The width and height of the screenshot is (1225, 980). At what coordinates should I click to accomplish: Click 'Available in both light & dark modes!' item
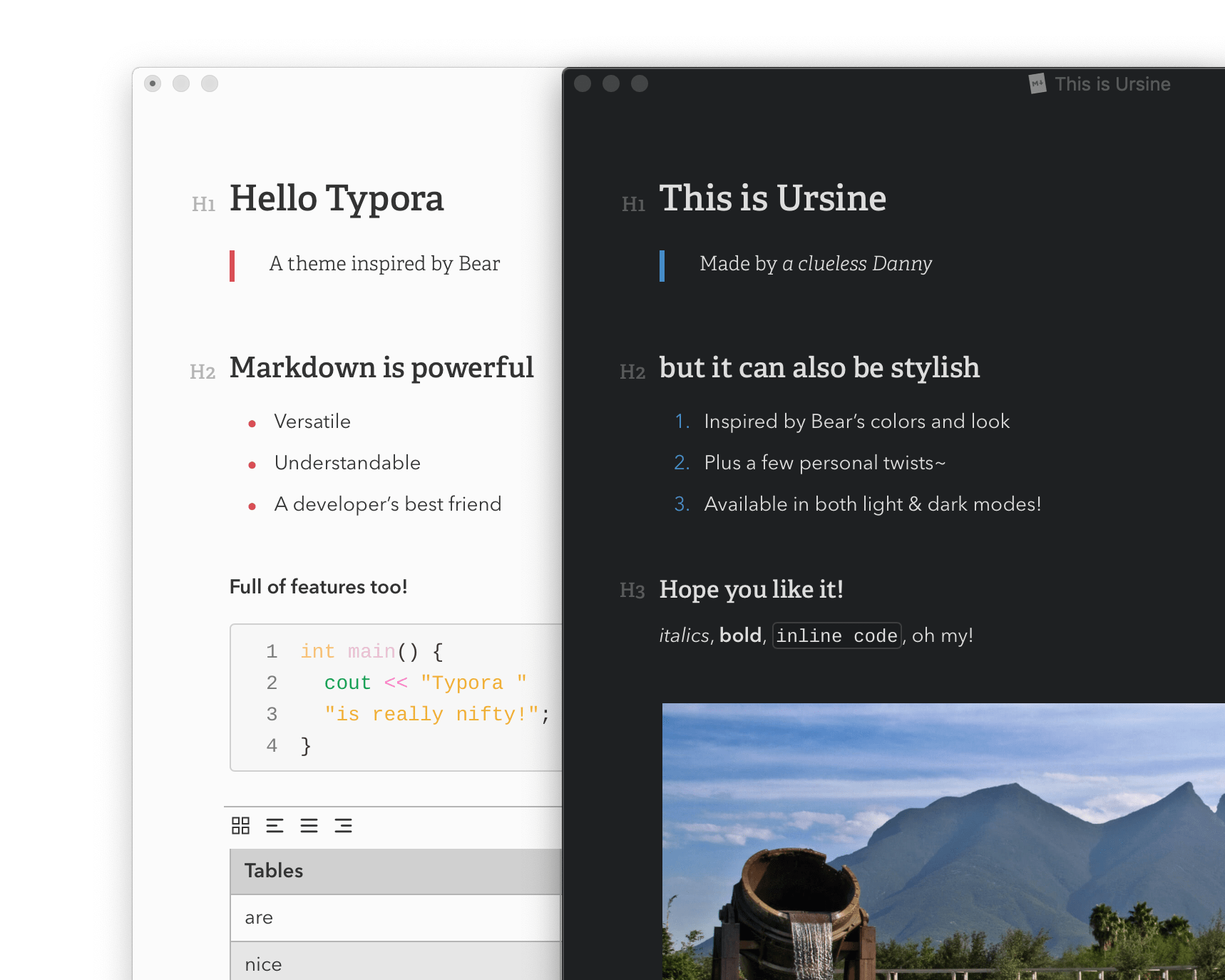click(873, 504)
